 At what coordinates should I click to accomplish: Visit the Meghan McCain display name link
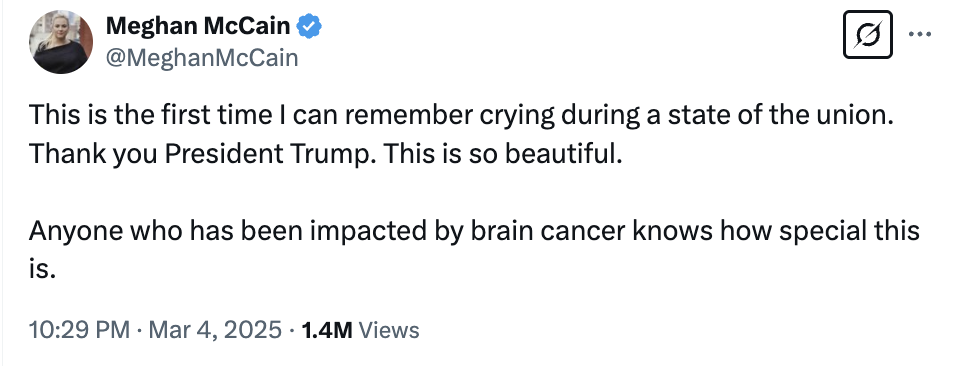tap(198, 26)
